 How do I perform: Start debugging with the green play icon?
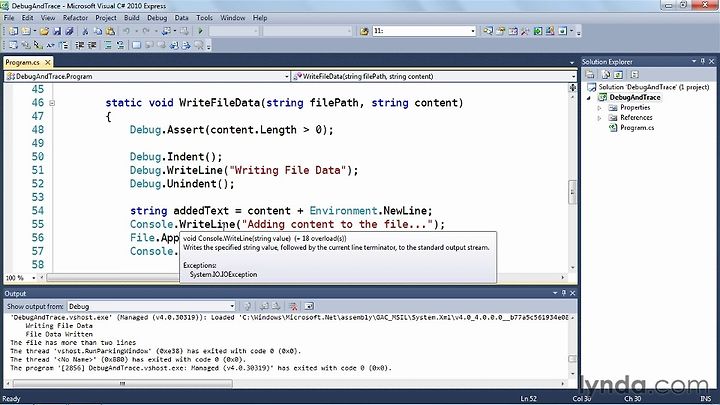tap(200, 31)
